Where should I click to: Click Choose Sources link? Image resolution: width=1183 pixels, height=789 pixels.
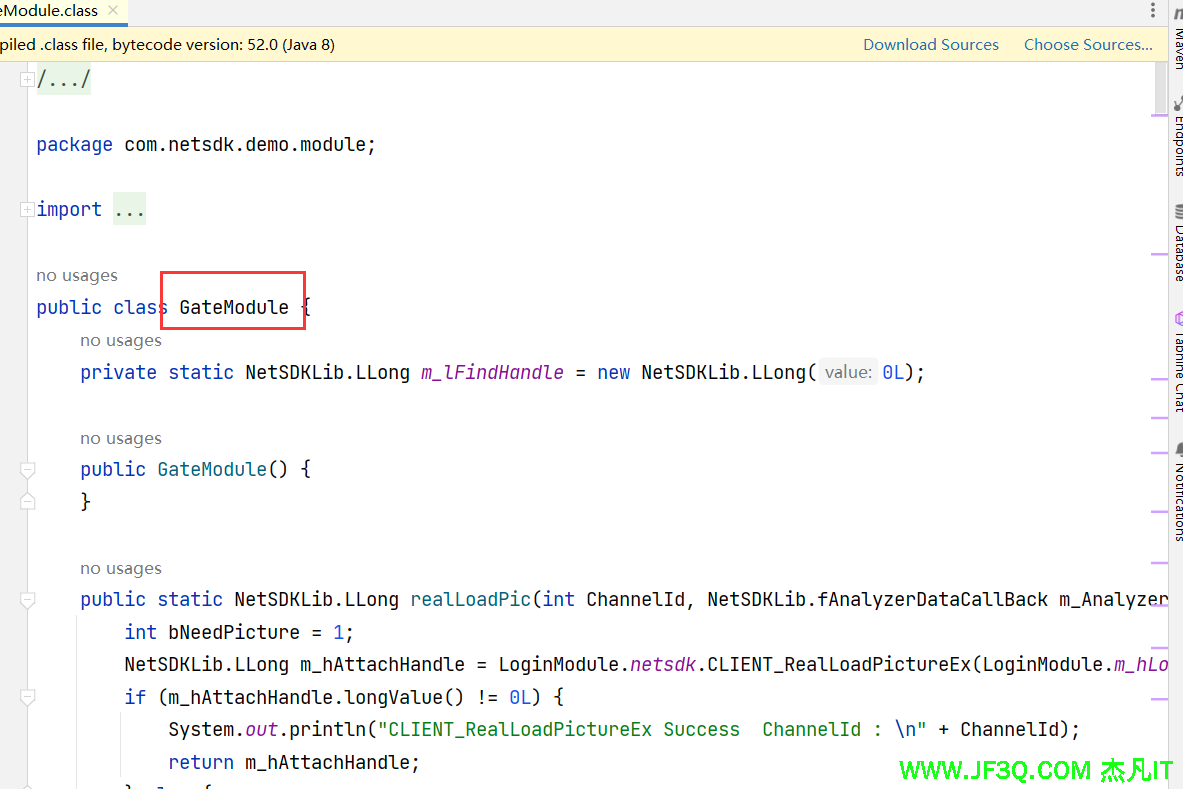(x=1088, y=44)
